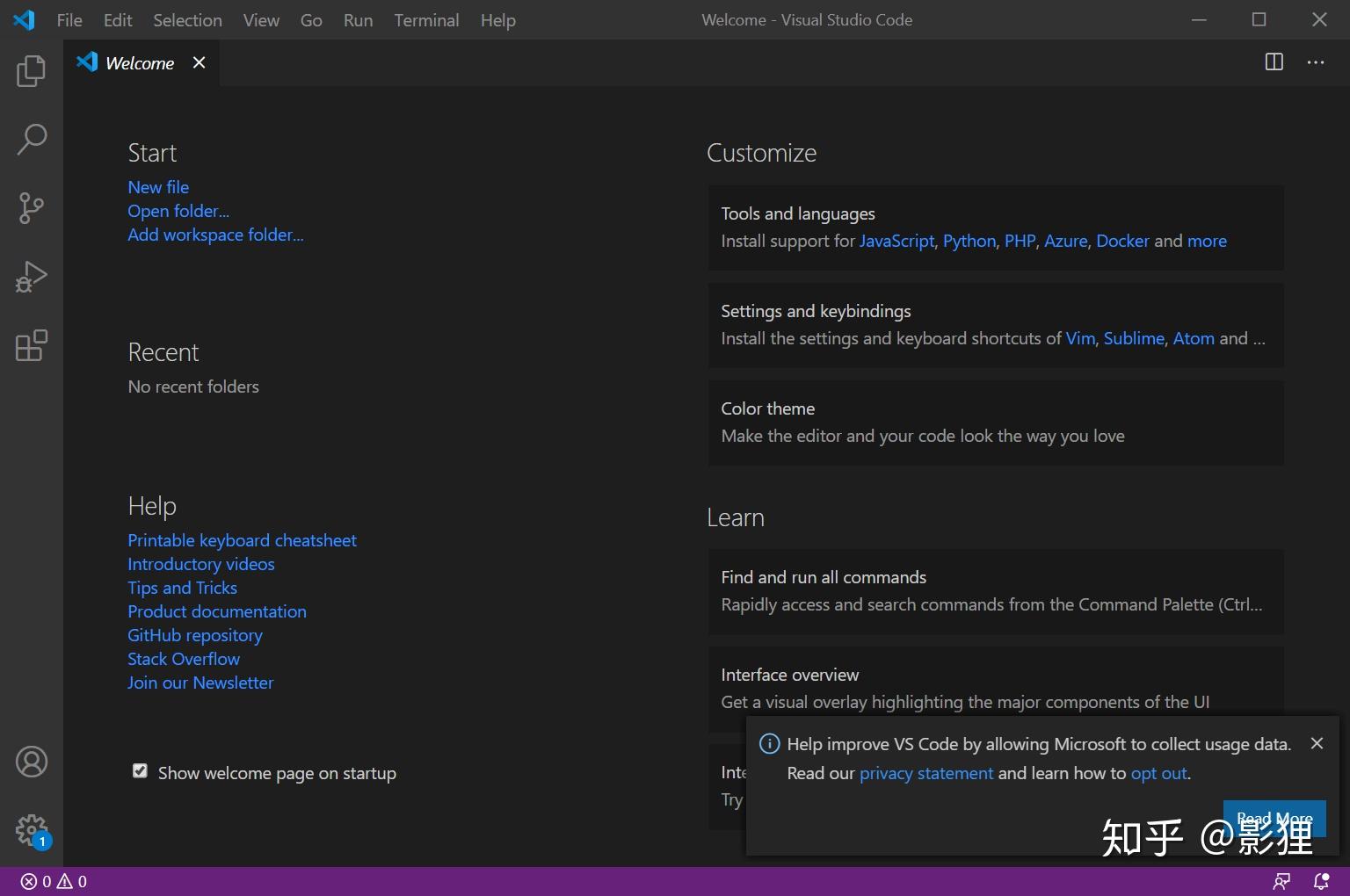Screen dimensions: 1350x896
Task: Open the Tips and Tricks link
Action: (x=182, y=587)
